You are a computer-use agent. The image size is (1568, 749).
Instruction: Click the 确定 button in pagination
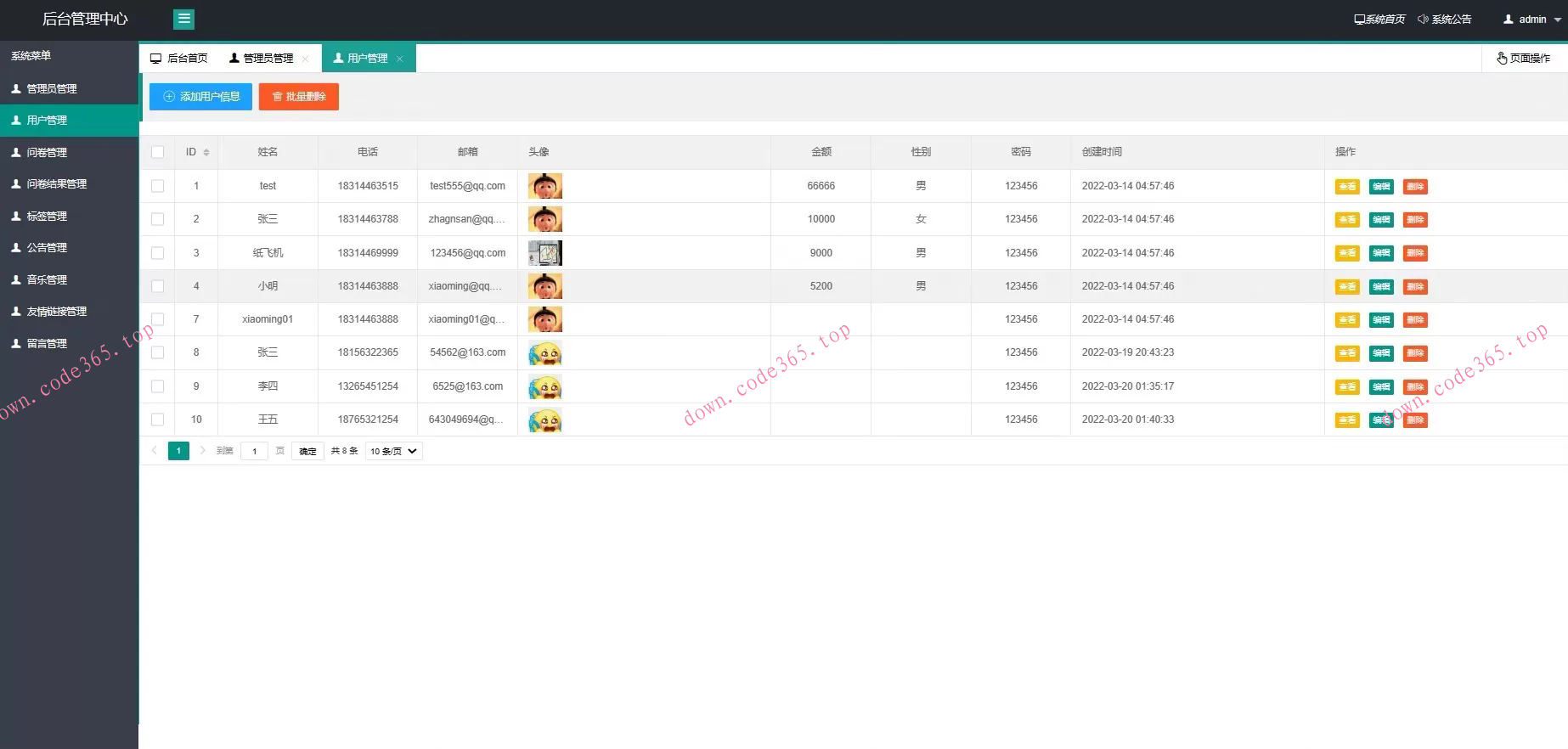pos(307,451)
